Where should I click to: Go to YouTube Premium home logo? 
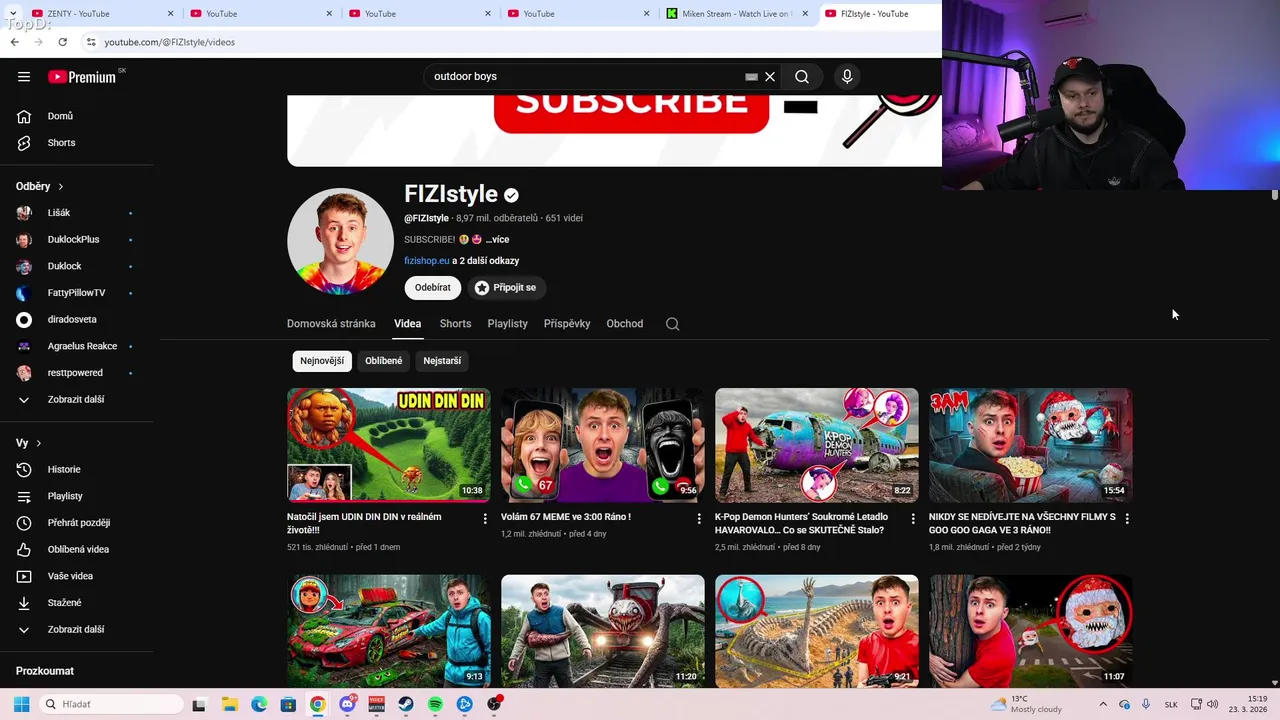pyautogui.click(x=82, y=77)
